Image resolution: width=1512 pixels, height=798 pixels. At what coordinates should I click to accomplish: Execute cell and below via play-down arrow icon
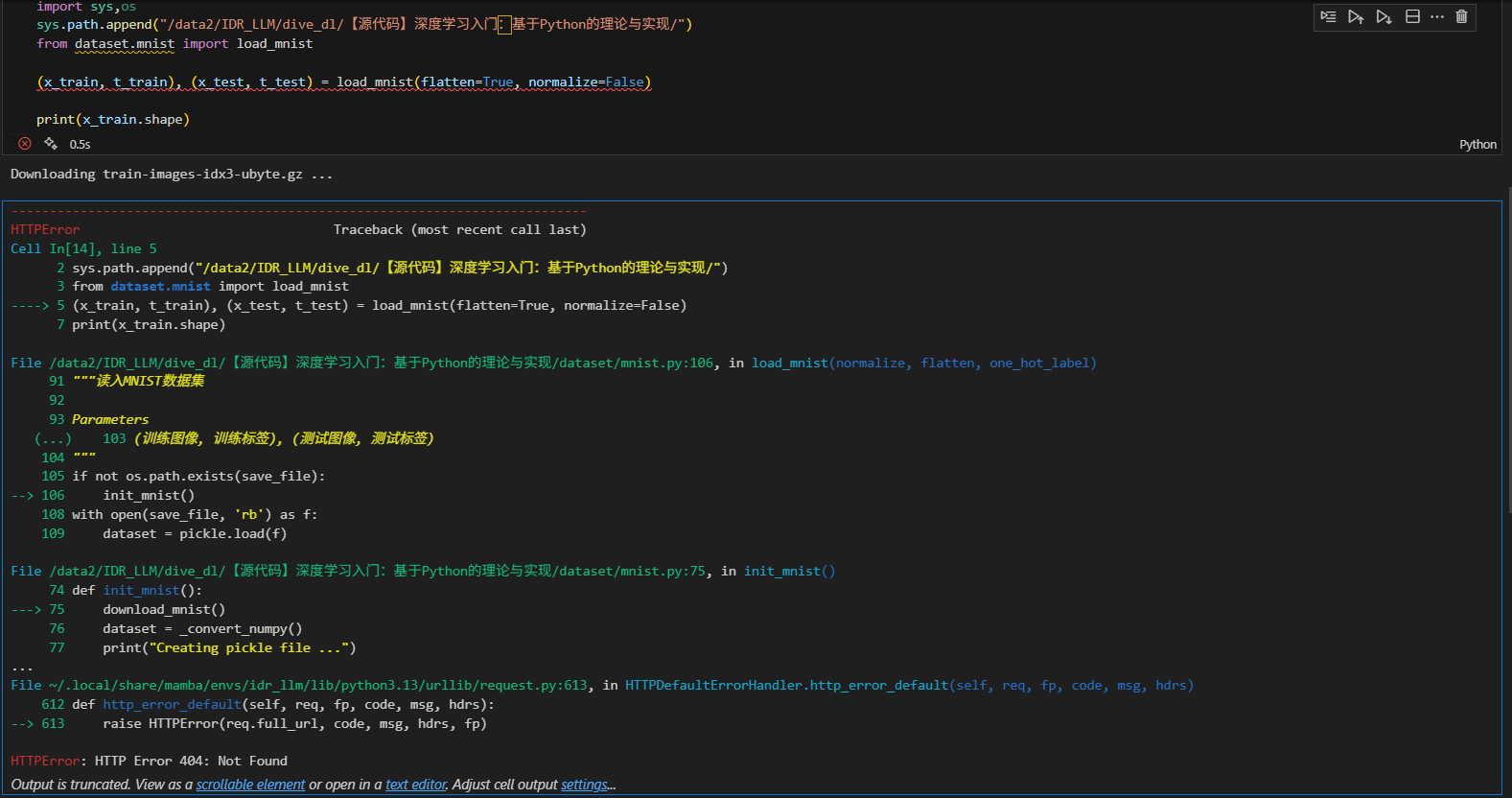(1384, 16)
